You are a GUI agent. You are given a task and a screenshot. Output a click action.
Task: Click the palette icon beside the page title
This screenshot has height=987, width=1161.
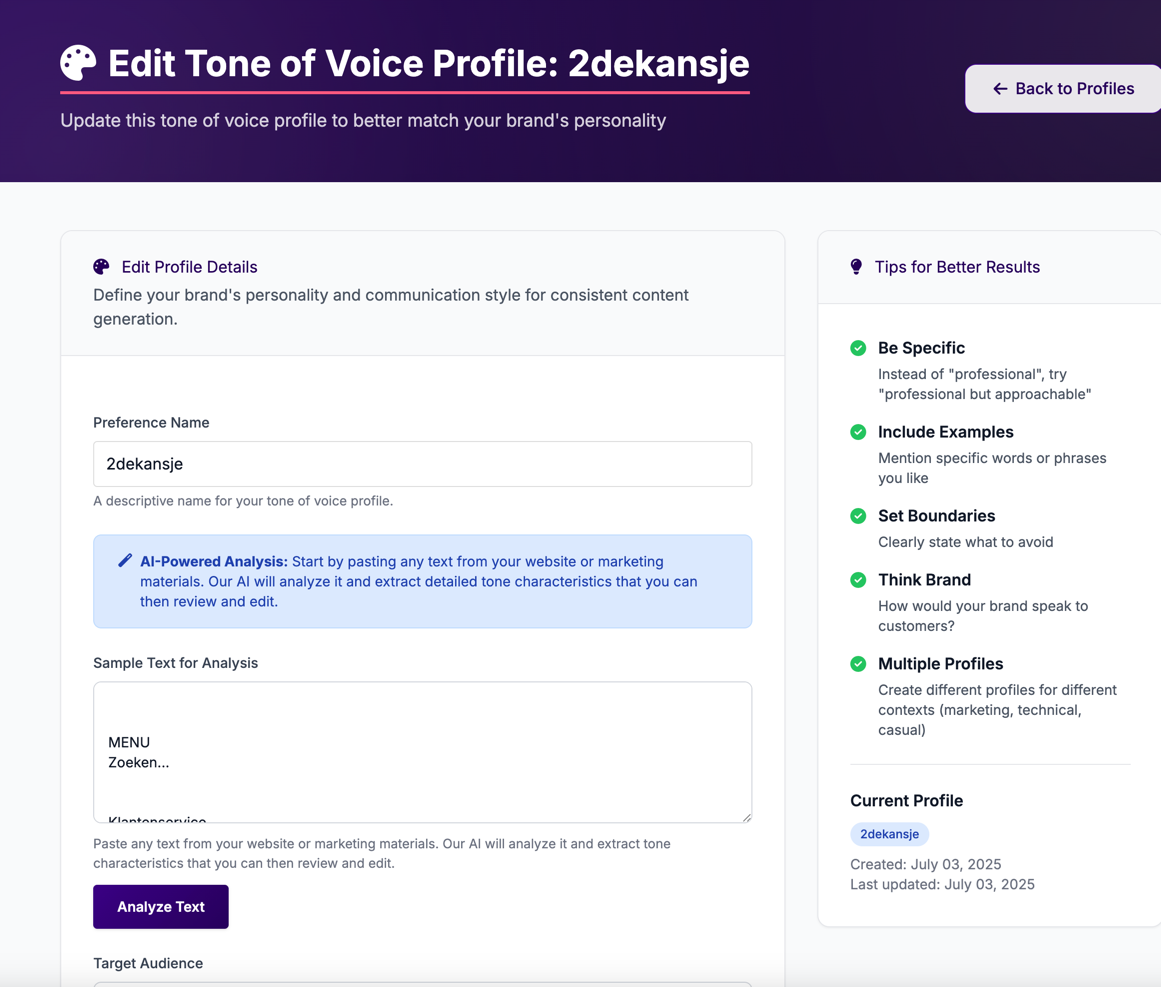tap(78, 62)
